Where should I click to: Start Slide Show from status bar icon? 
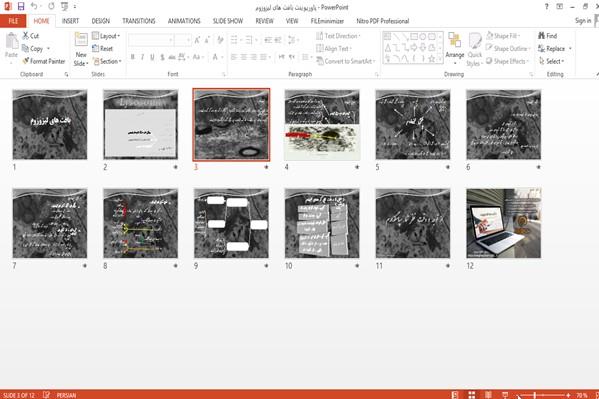[505, 395]
